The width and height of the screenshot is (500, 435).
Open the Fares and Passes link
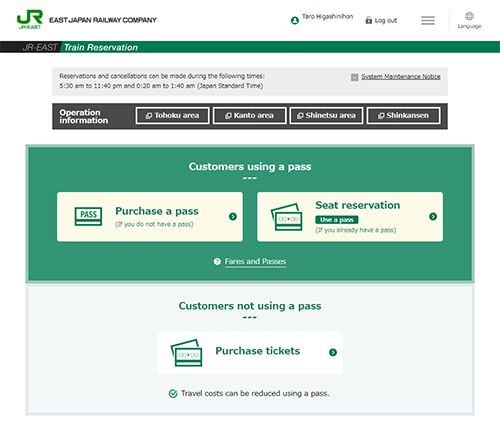tap(255, 261)
